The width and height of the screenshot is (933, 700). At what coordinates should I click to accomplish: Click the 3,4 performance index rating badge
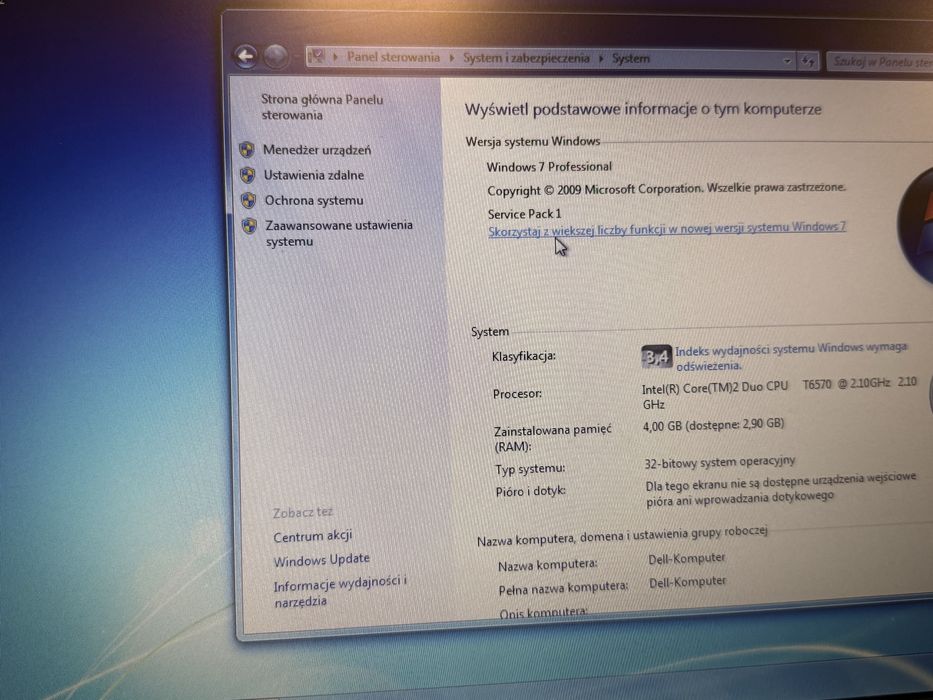[656, 357]
